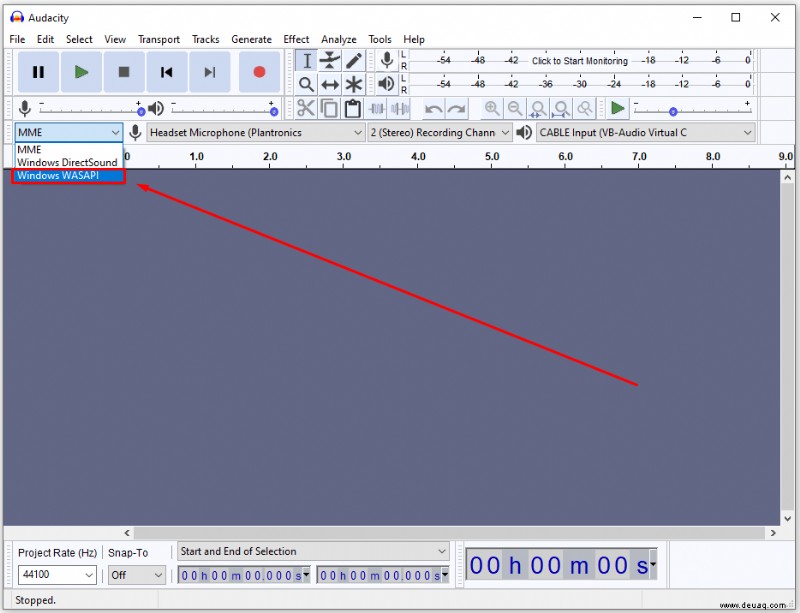This screenshot has width=800, height=613.
Task: Open the Headset Microphone recording device dropdown
Action: 256,133
